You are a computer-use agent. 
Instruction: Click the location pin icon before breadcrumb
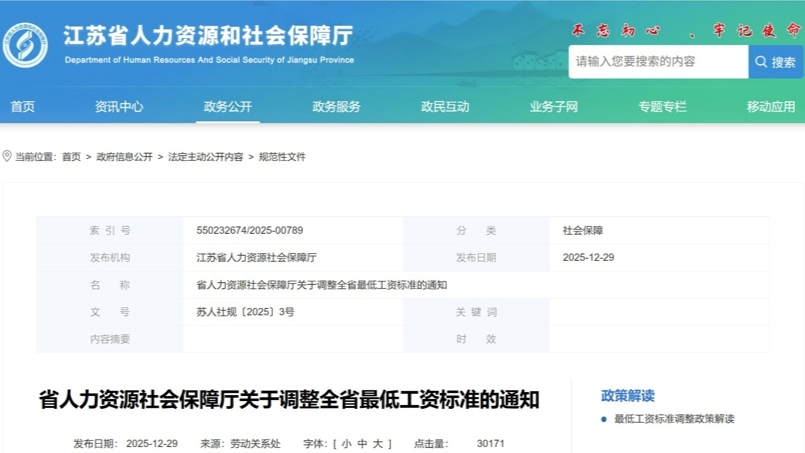7,157
